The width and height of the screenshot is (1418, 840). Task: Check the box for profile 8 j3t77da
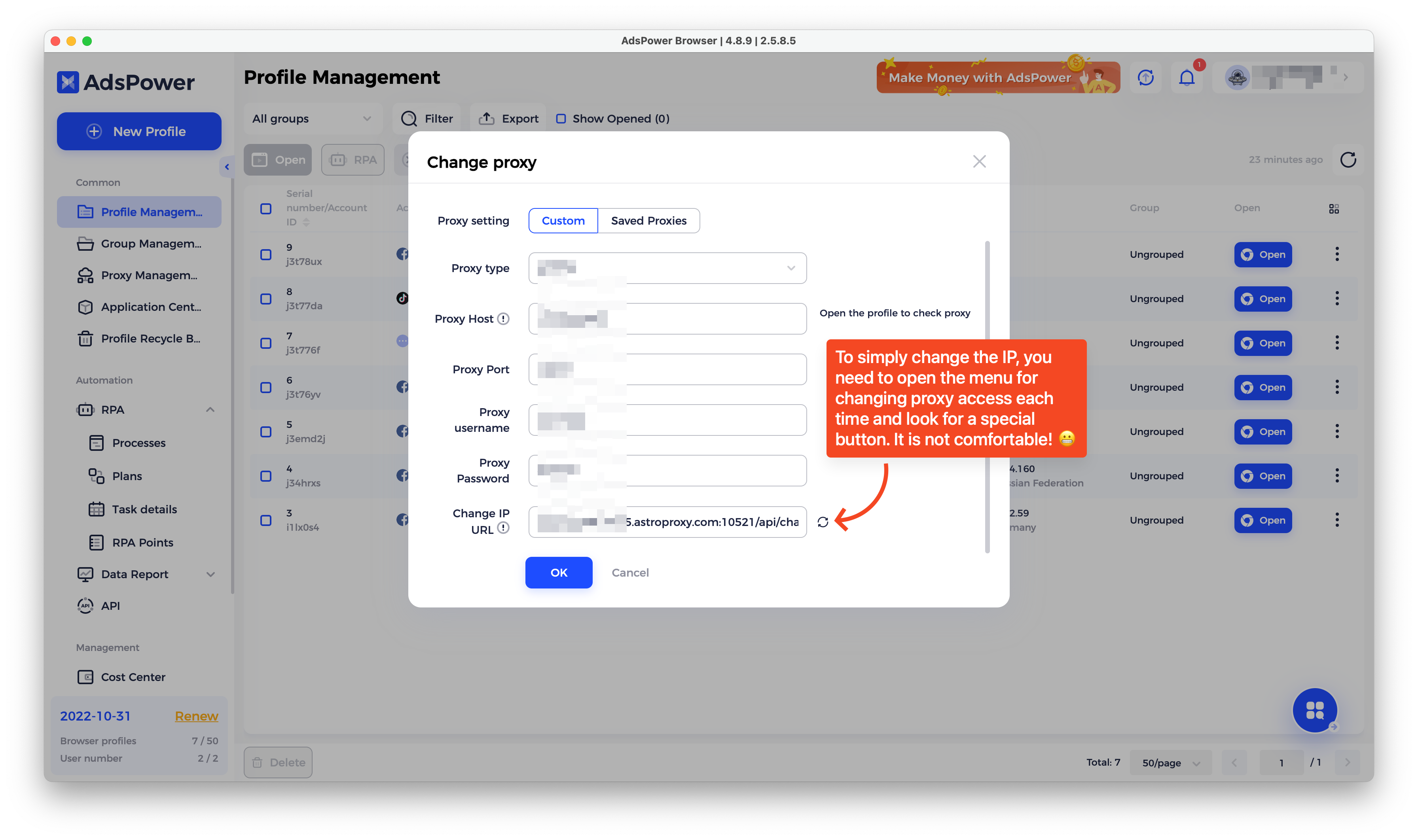[265, 299]
